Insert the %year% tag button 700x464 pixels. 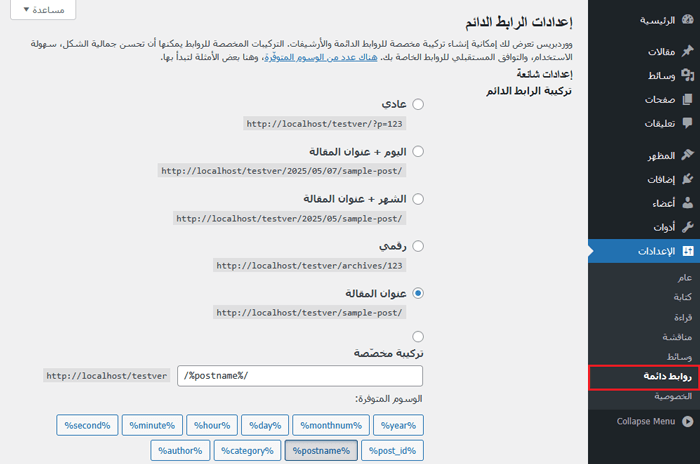click(398, 425)
